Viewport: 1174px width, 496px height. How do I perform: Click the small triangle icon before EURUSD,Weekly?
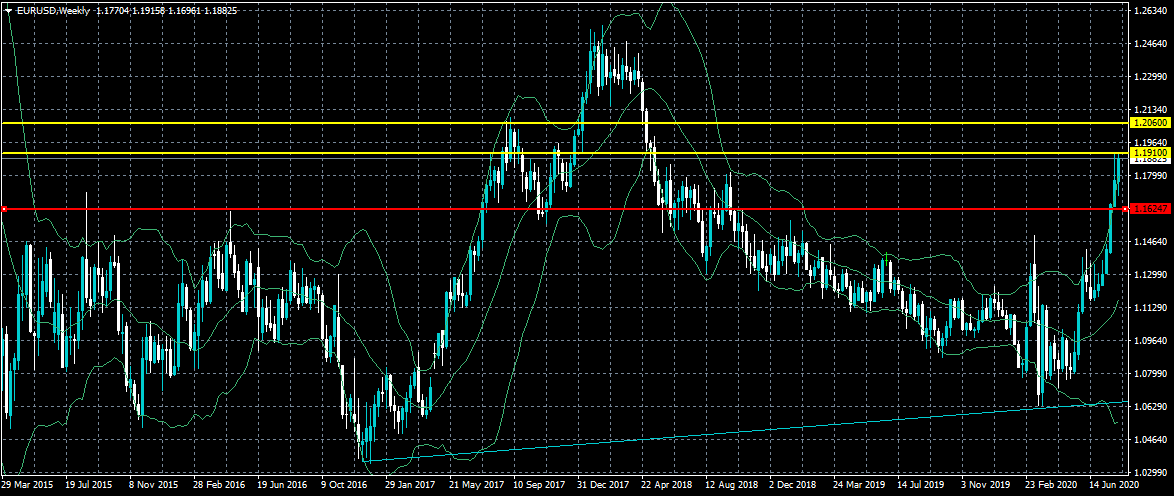[7, 11]
